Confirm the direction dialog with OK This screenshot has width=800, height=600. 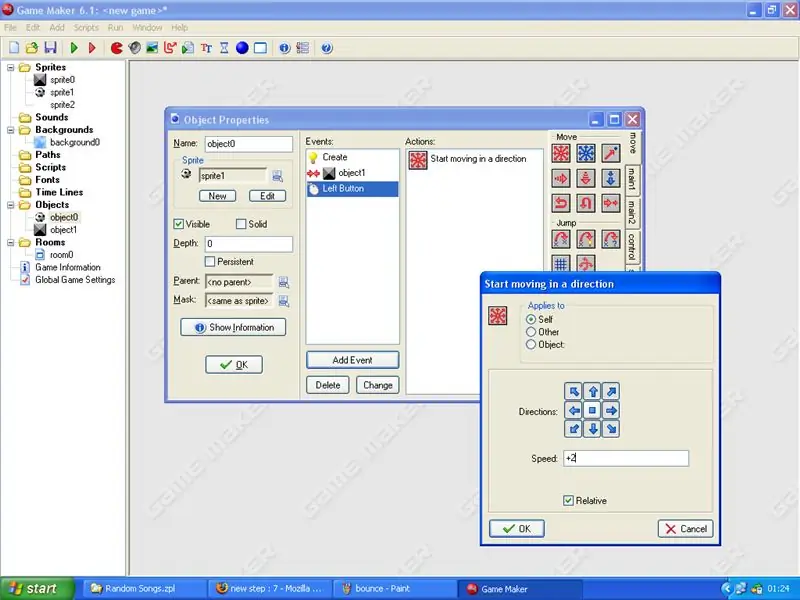tap(517, 529)
